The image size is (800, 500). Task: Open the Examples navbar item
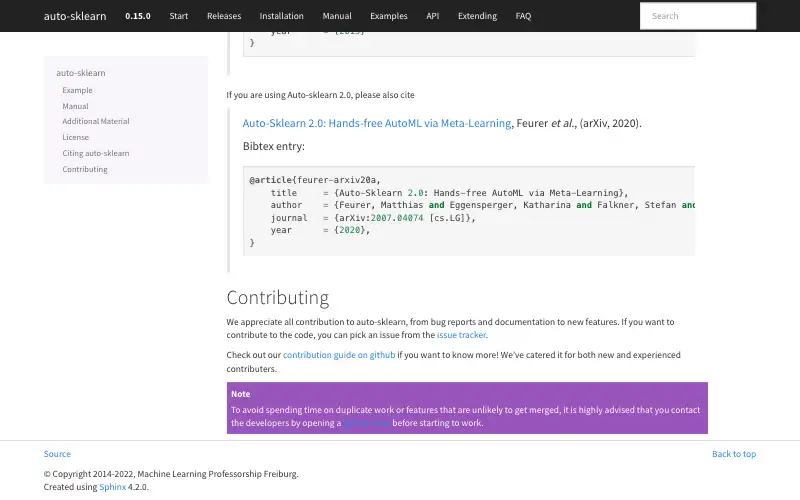click(x=389, y=16)
